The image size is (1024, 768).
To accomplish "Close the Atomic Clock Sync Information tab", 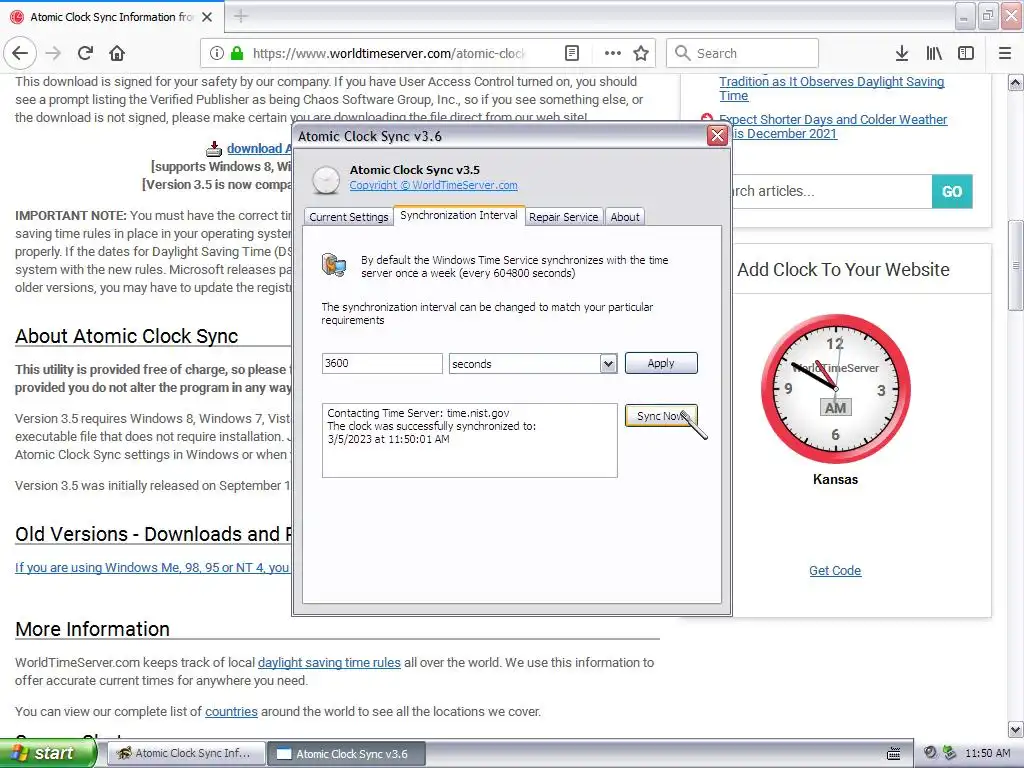I will pyautogui.click(x=207, y=17).
